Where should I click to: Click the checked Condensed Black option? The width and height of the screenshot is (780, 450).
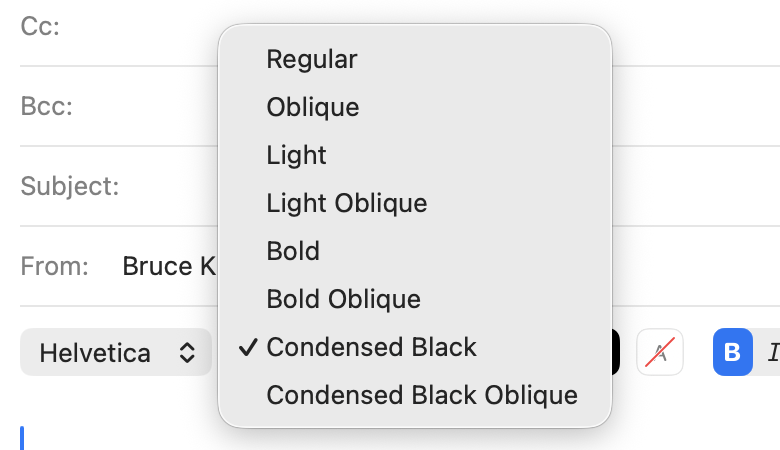pyautogui.click(x=372, y=346)
